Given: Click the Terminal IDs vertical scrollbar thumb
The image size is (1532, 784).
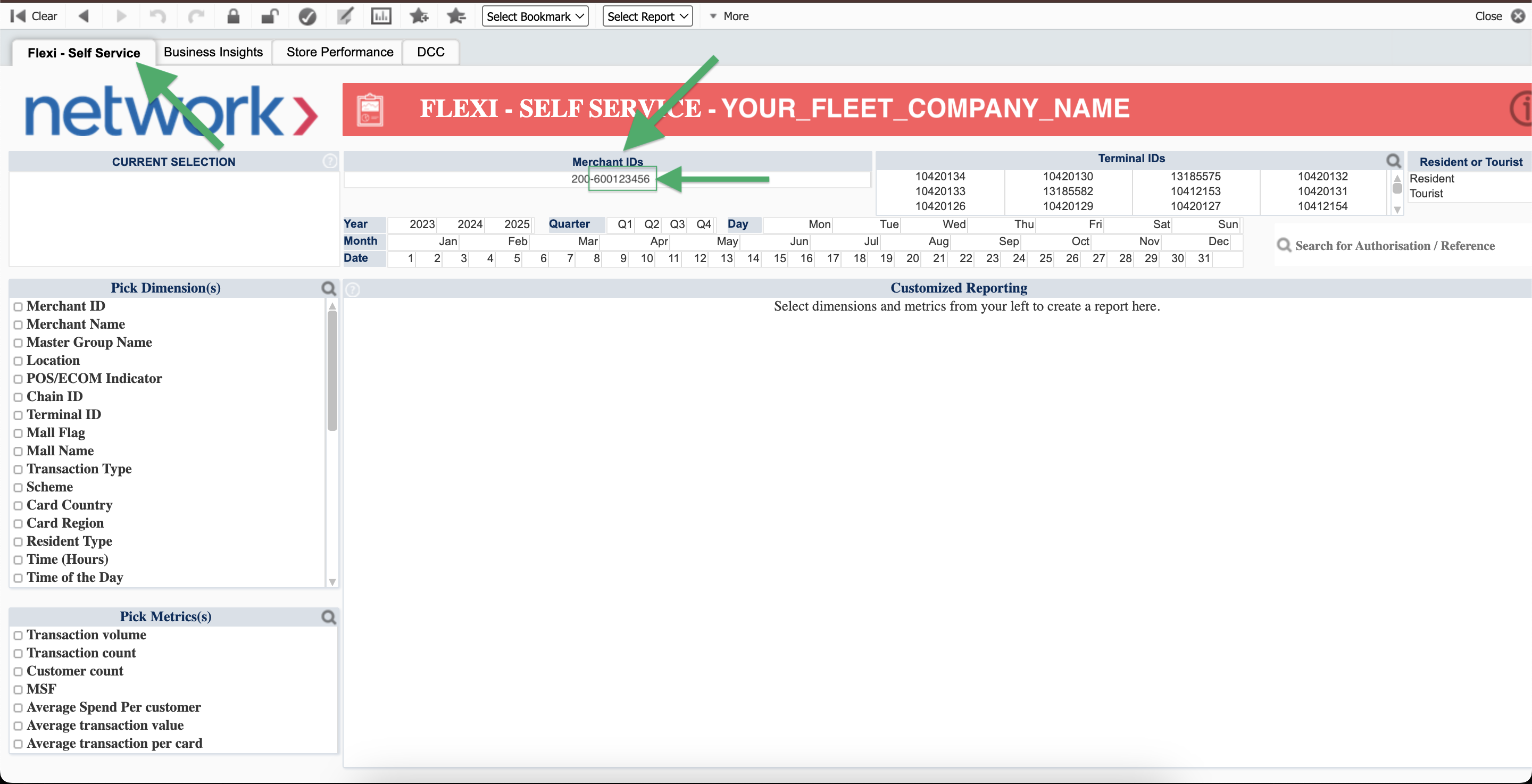Looking at the screenshot, I should pyautogui.click(x=1397, y=189).
